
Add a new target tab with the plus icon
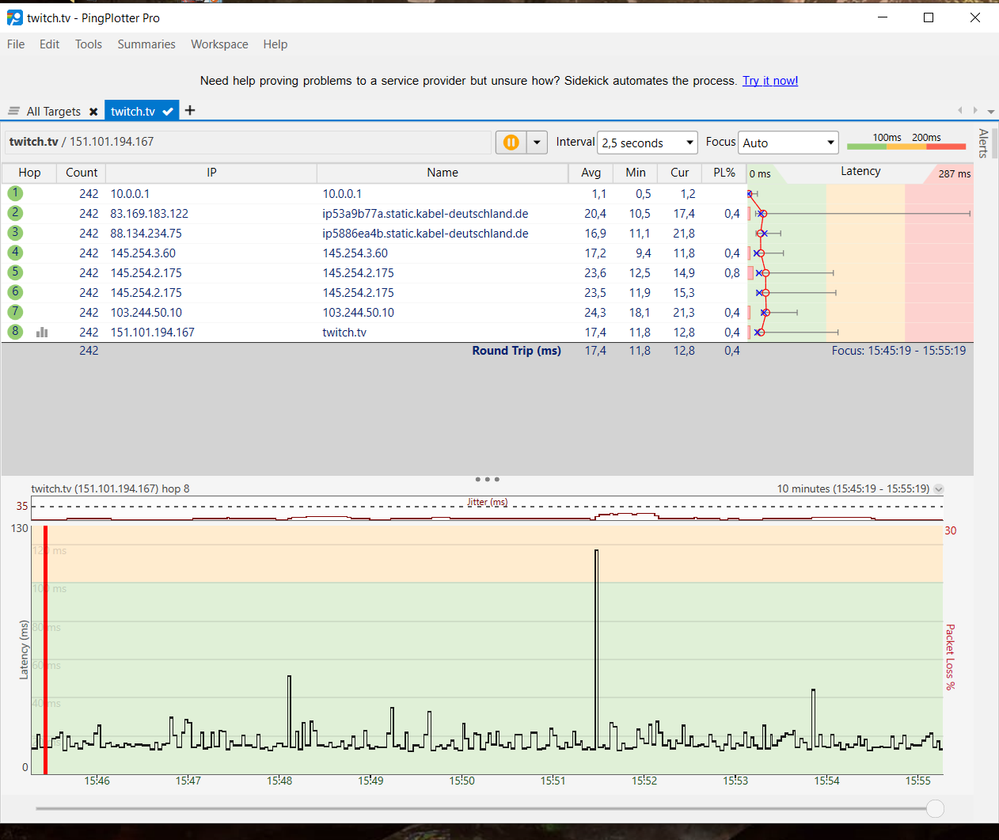click(190, 111)
